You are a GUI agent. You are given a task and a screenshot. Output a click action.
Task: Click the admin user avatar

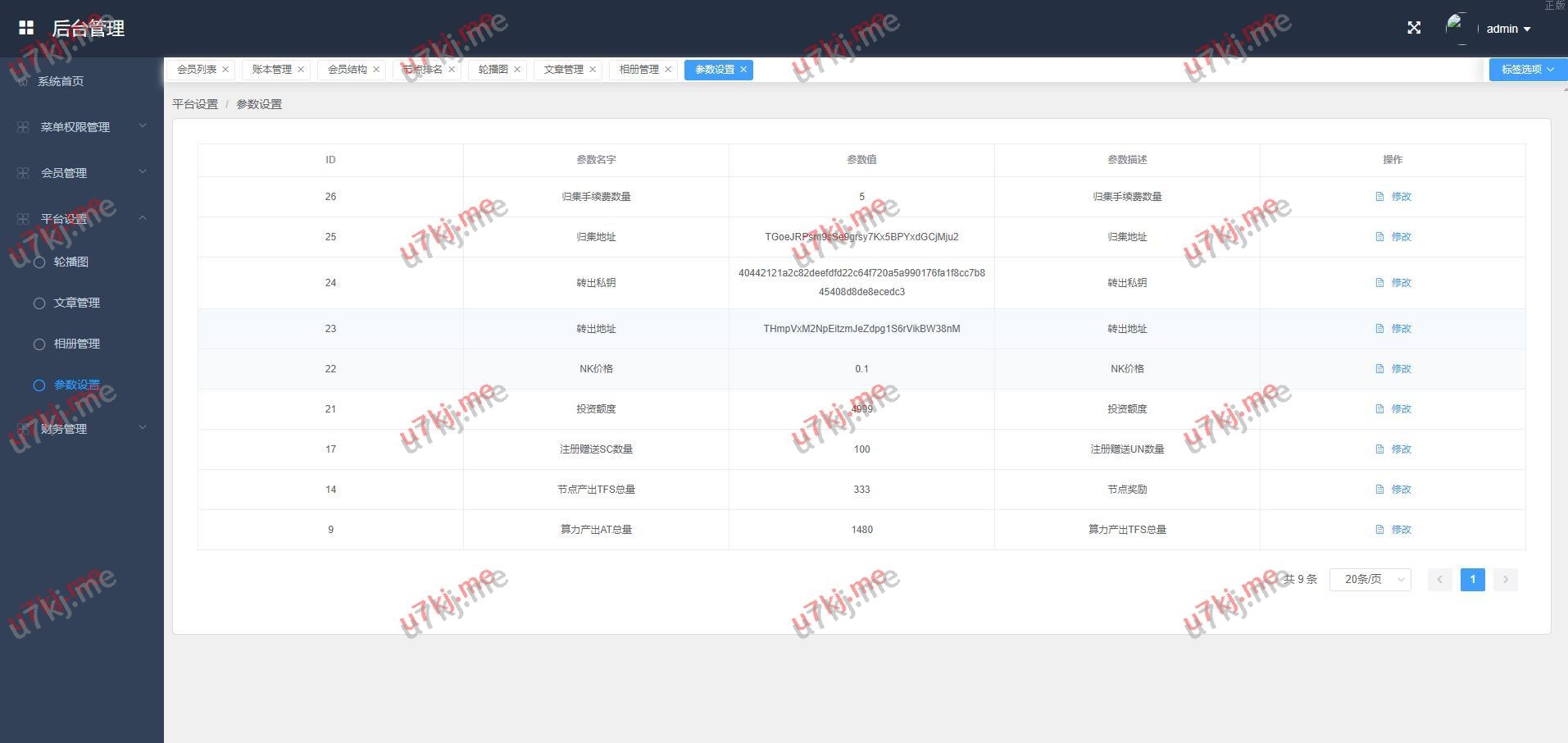point(1459,28)
